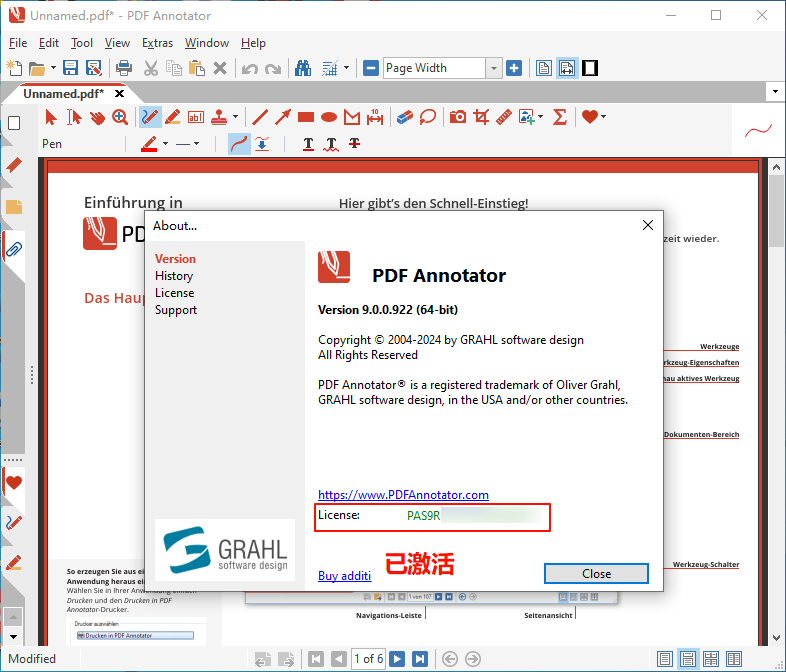The image size is (786, 672).
Task: Select History in About dialog
Action: [x=174, y=276]
